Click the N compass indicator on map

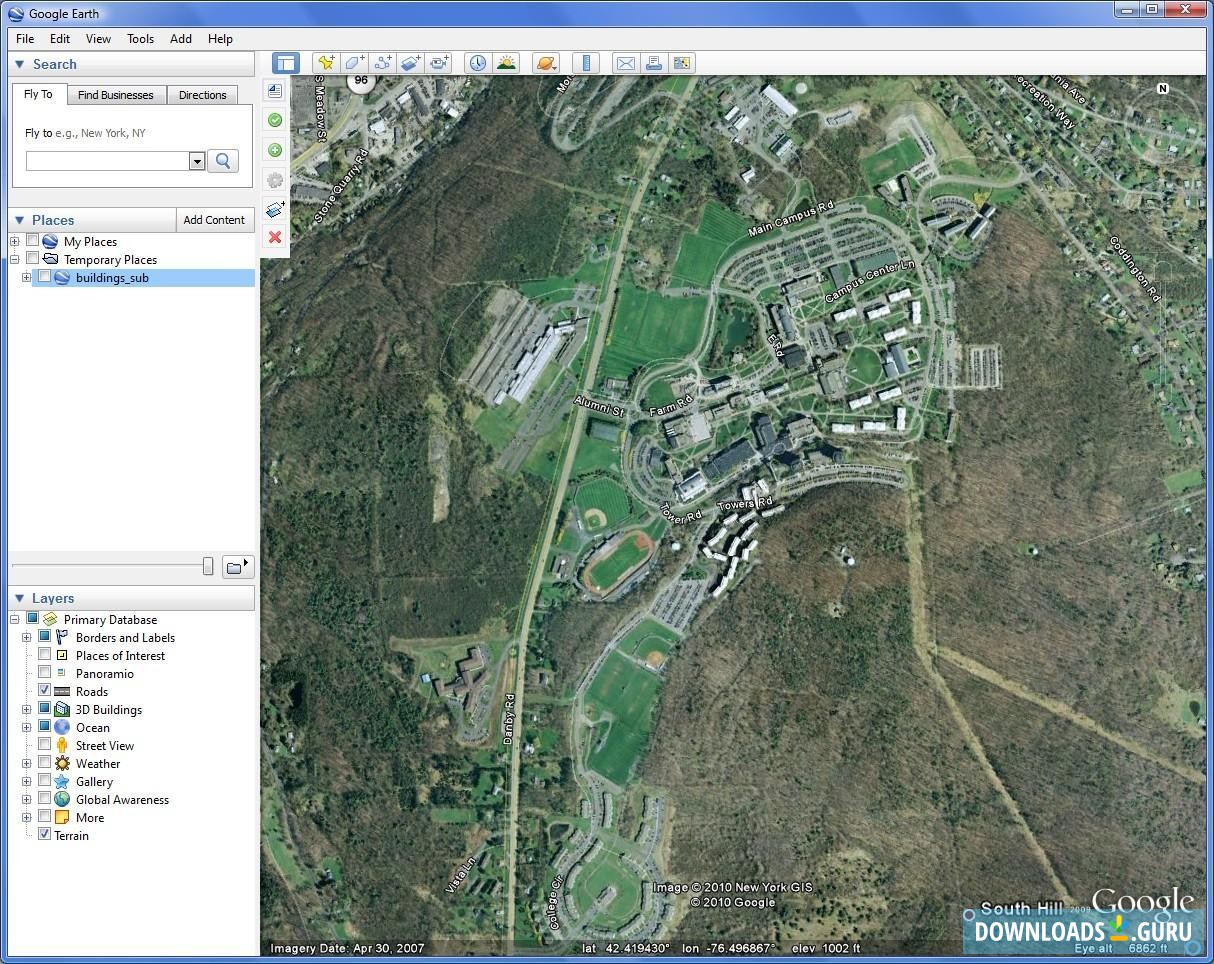[1163, 89]
